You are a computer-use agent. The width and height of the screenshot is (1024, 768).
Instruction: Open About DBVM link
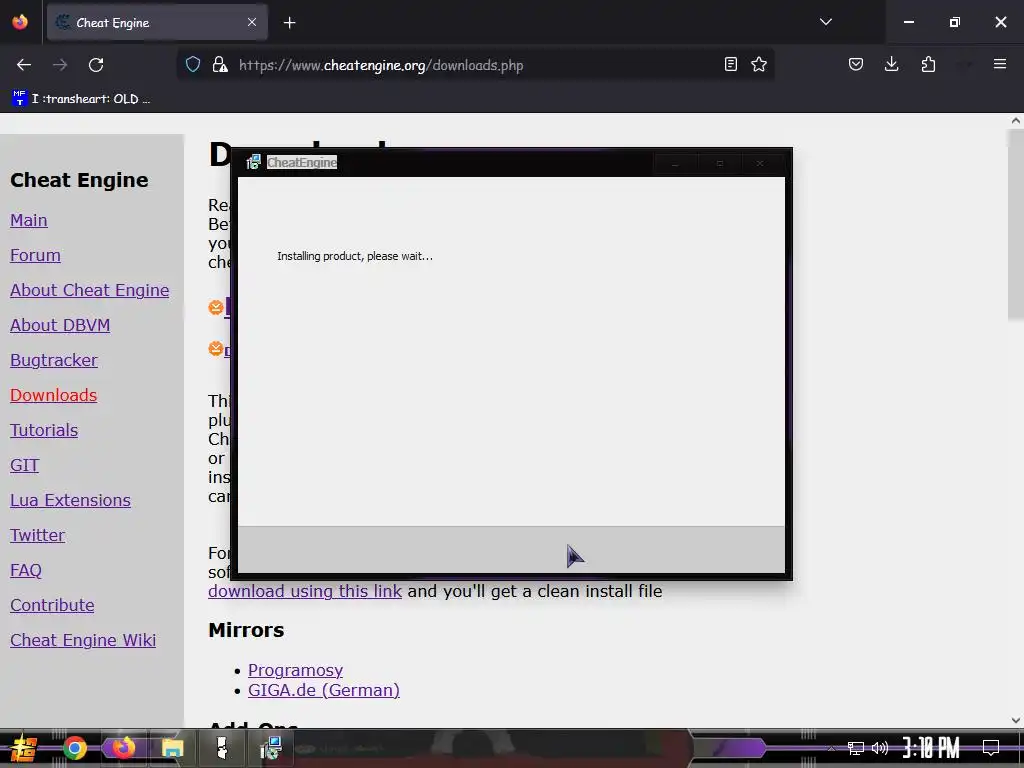[x=60, y=325]
